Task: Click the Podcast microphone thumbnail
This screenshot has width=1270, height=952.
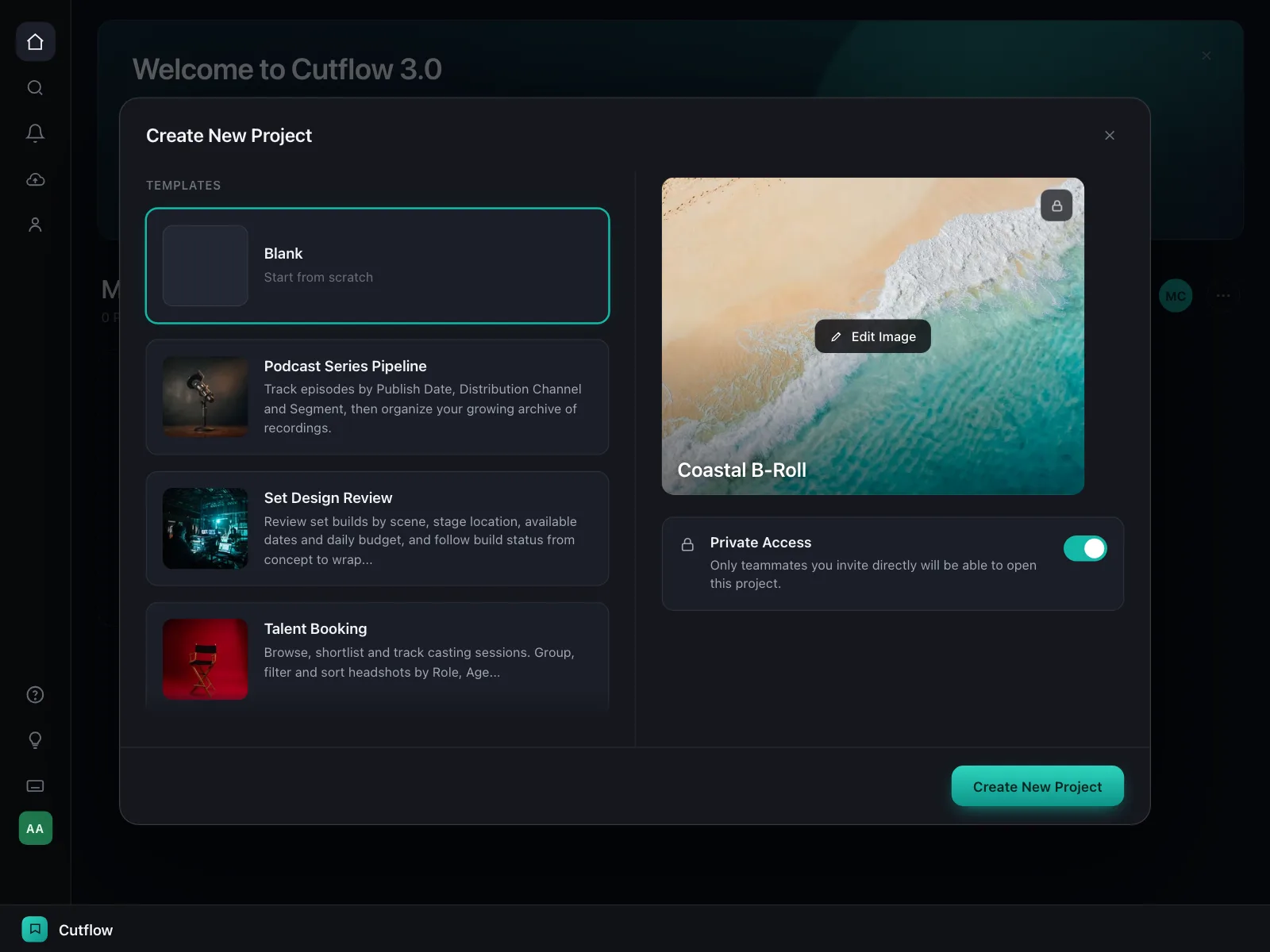Action: click(x=206, y=397)
